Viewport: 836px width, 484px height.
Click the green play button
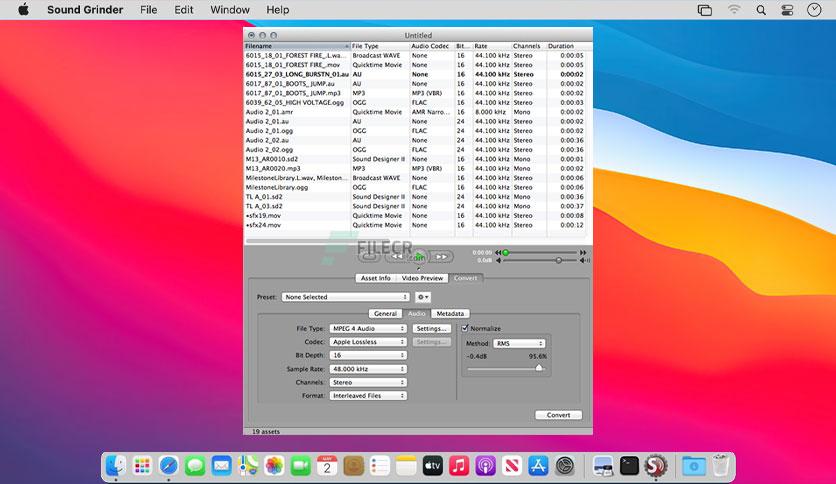click(419, 256)
